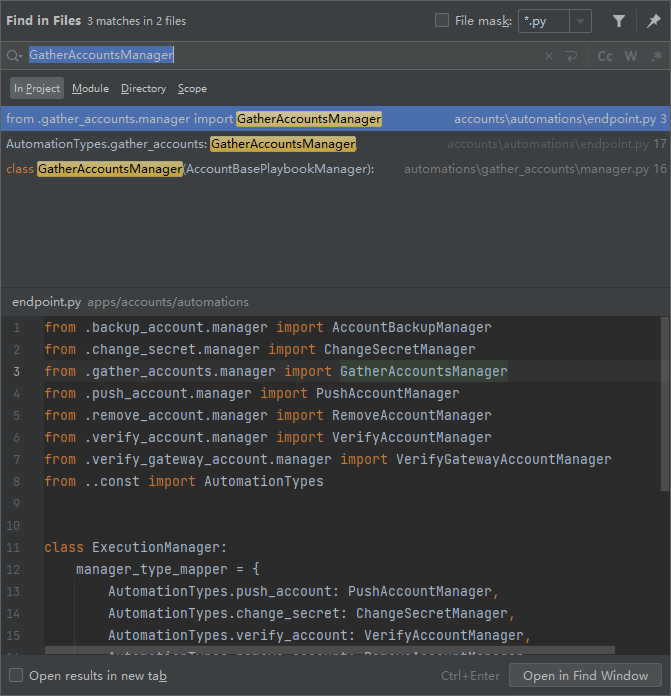Switch to Directory scope tab
The width and height of the screenshot is (671, 696).
click(143, 89)
